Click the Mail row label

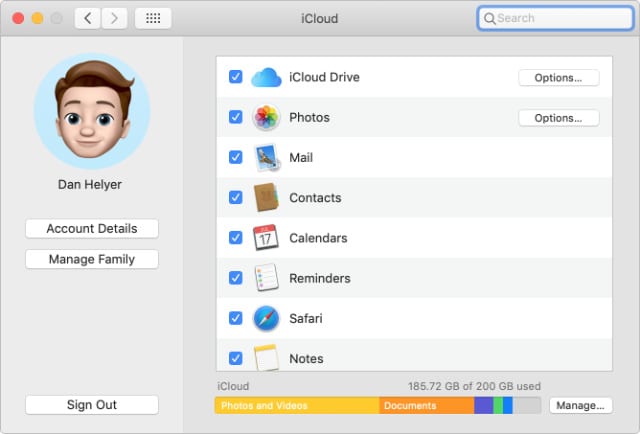(301, 158)
